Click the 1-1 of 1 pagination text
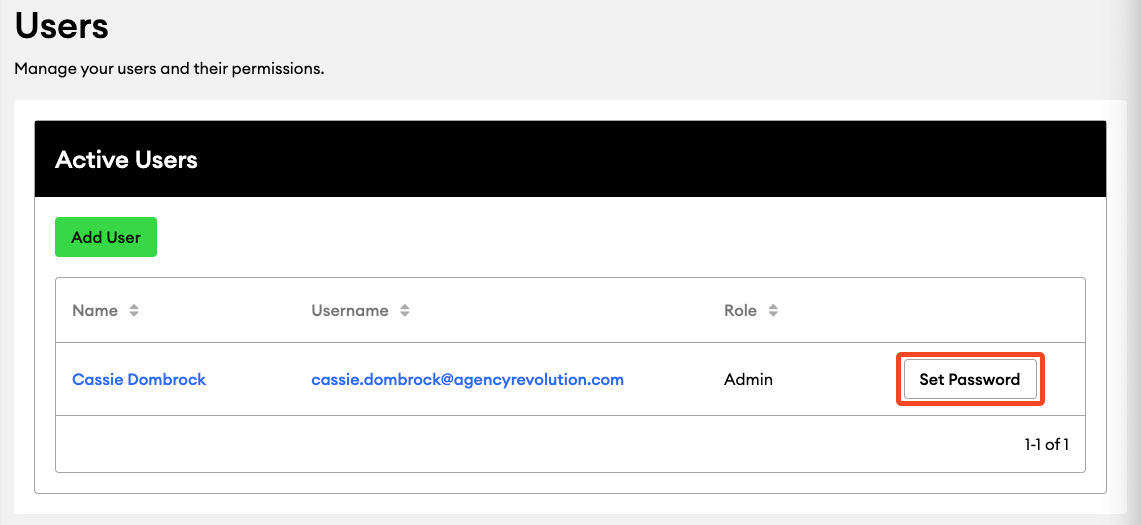The width and height of the screenshot is (1141, 525). pyautogui.click(x=1046, y=444)
